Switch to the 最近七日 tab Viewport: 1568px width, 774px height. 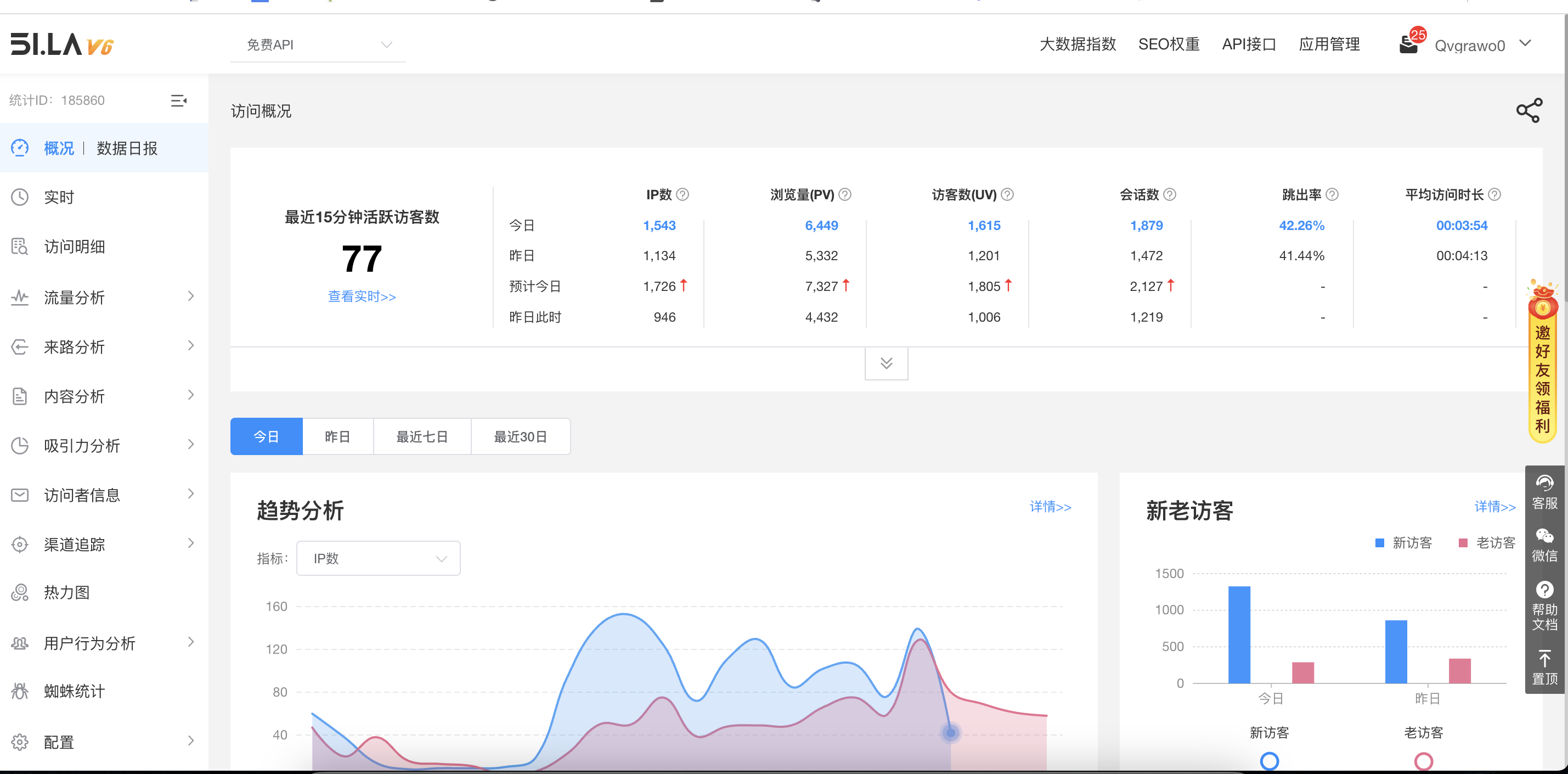tap(422, 436)
